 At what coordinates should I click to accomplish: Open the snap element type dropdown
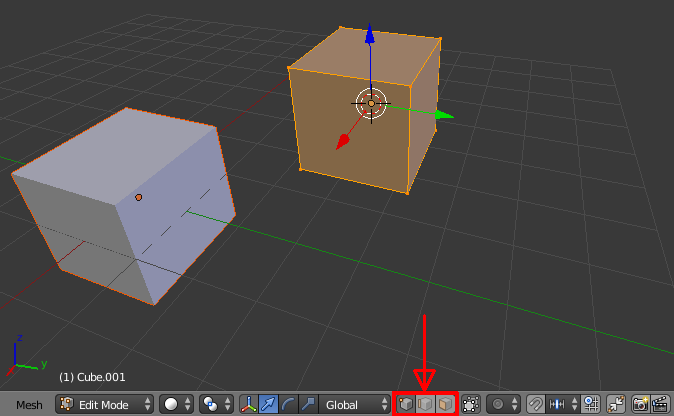[x=563, y=404]
